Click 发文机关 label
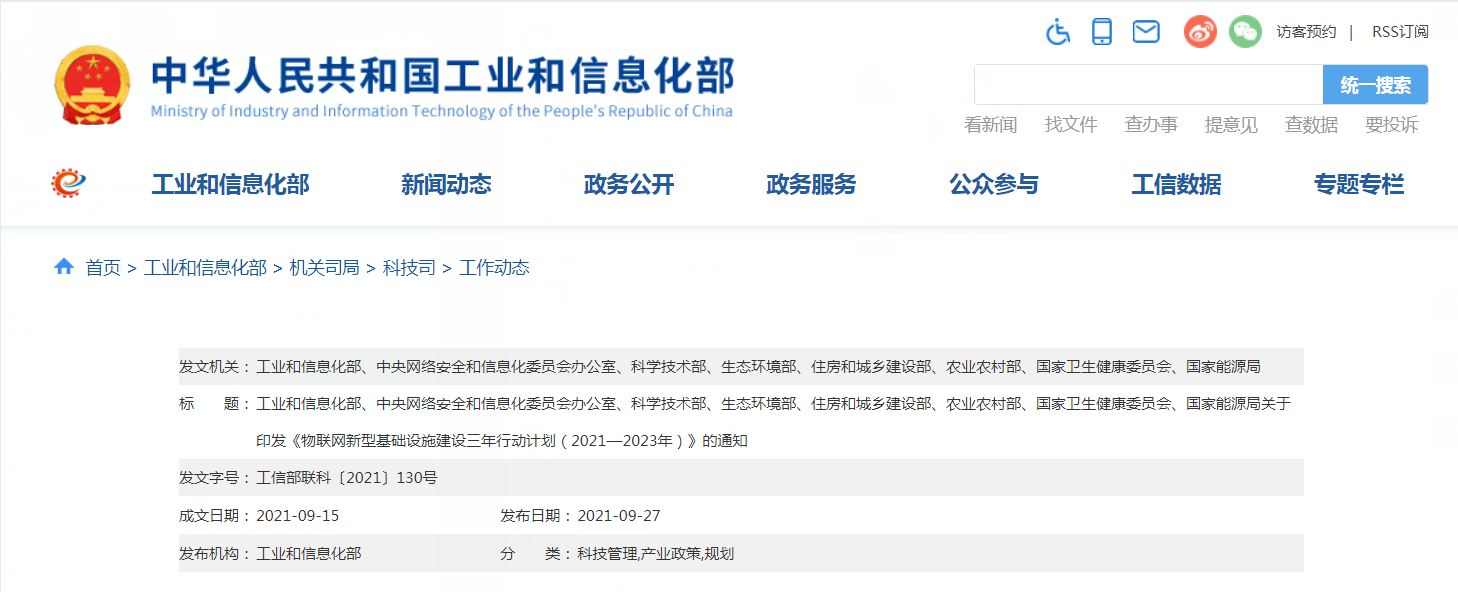 [215, 367]
